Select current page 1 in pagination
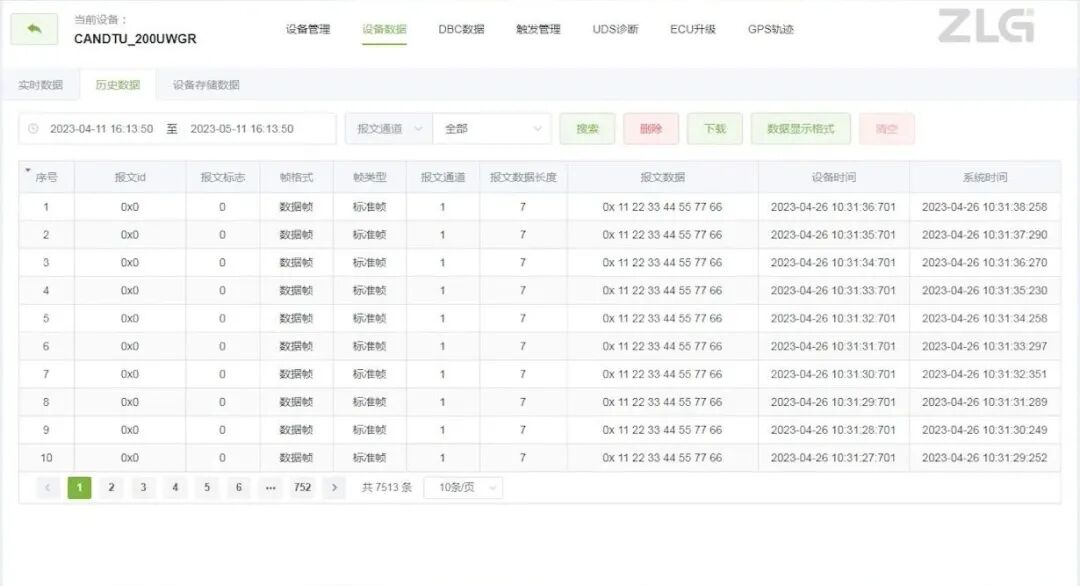 pos(79,488)
